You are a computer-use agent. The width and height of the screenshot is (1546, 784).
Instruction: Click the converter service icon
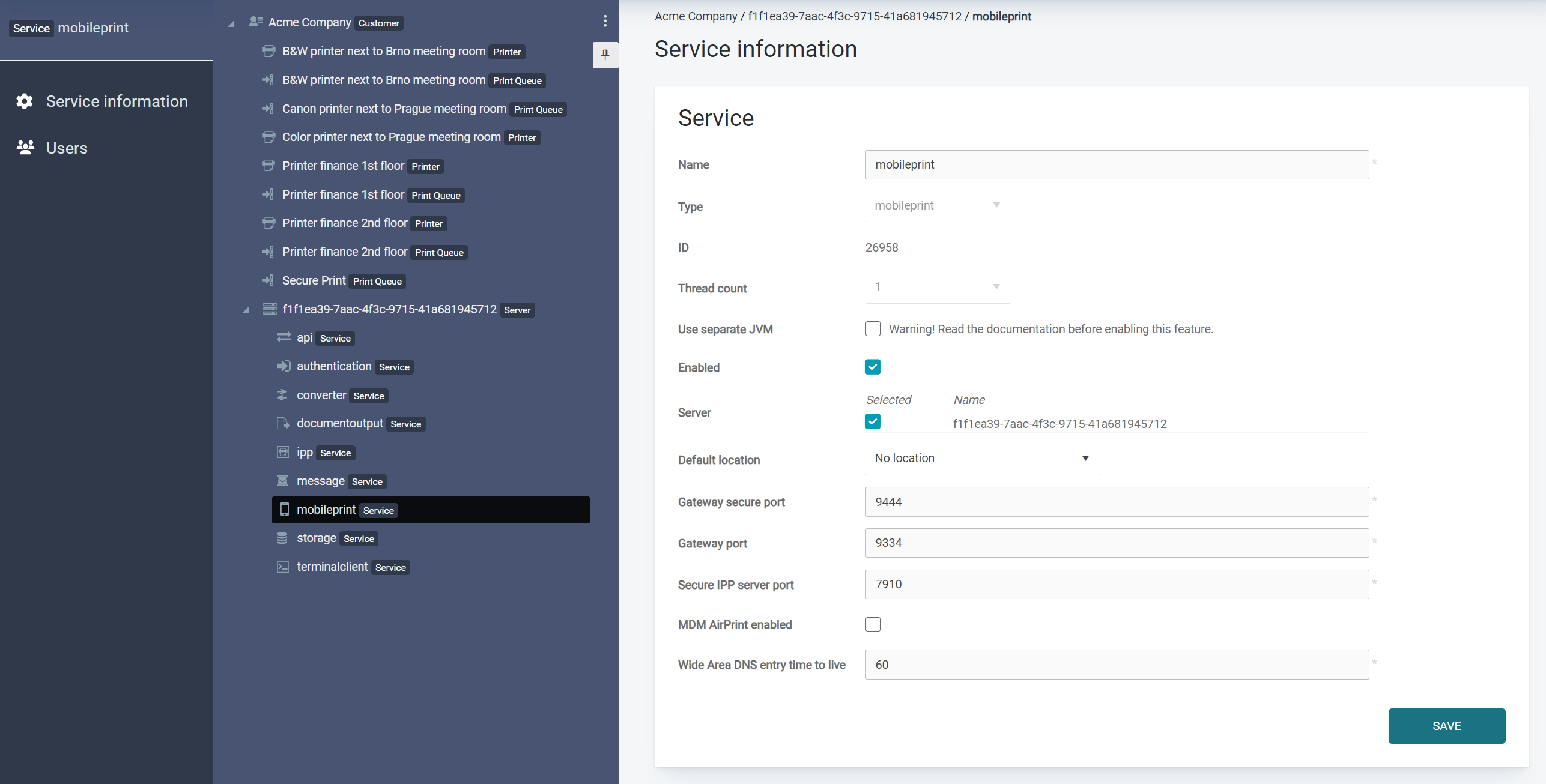(x=282, y=395)
